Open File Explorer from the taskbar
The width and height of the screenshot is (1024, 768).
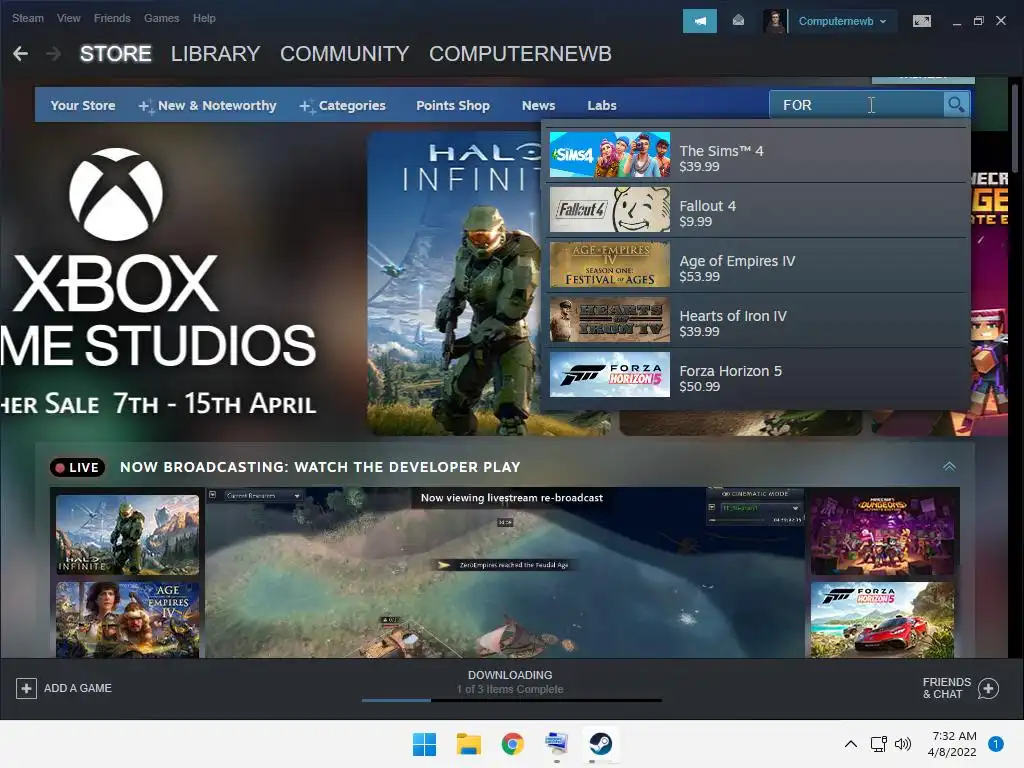click(468, 744)
